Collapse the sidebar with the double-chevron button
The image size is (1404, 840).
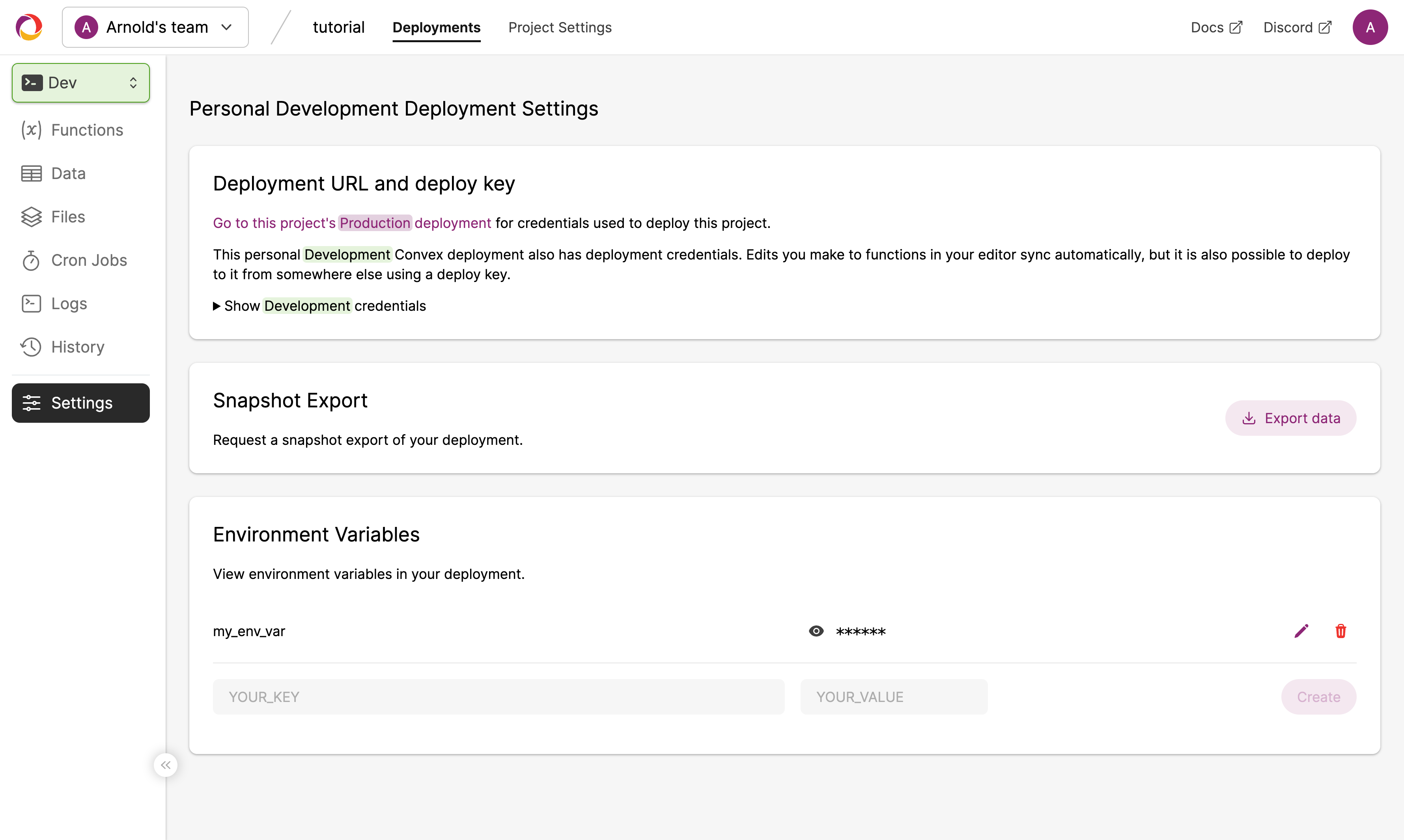click(165, 765)
